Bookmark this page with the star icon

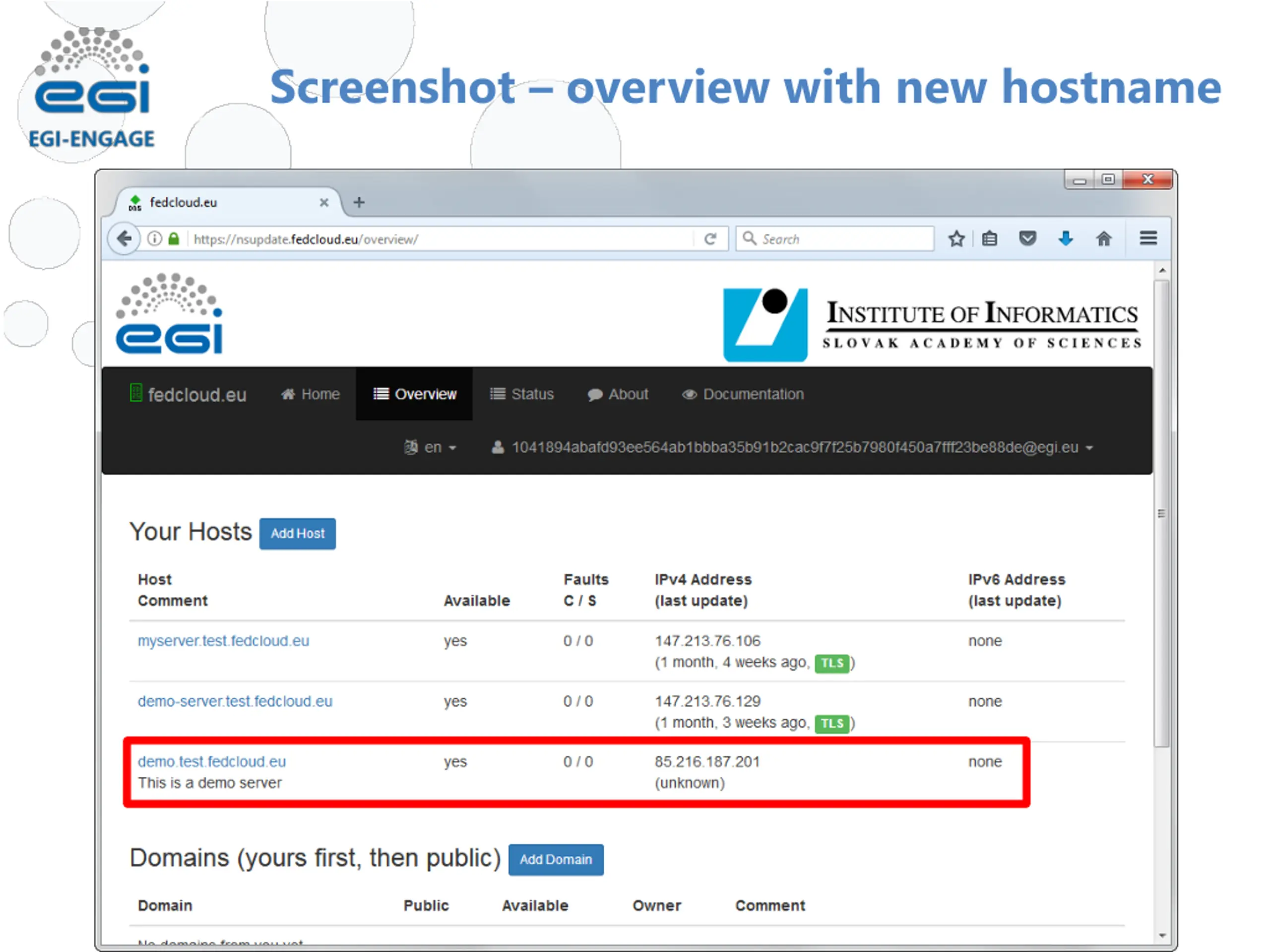956,238
